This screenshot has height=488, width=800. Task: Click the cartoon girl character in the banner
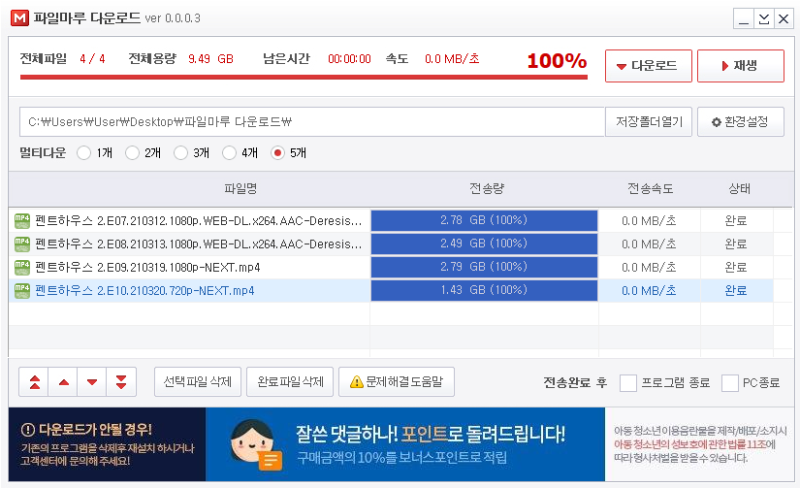point(255,444)
